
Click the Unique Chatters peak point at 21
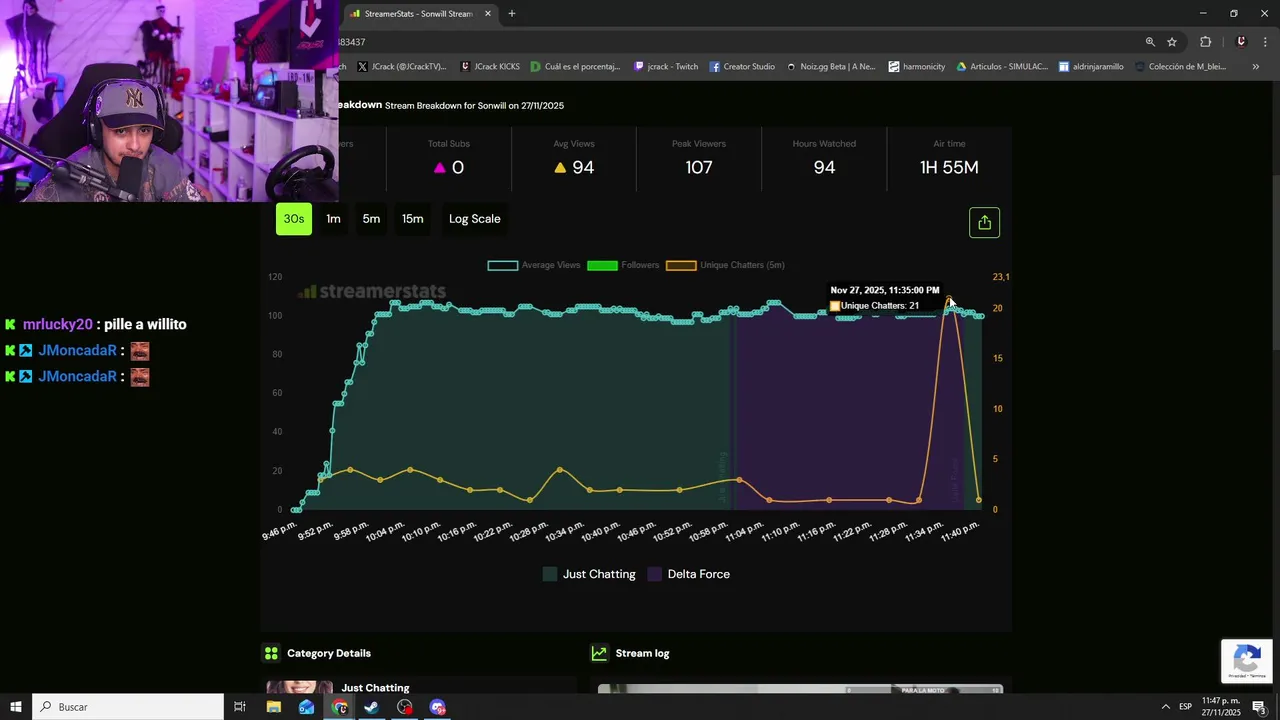(949, 298)
